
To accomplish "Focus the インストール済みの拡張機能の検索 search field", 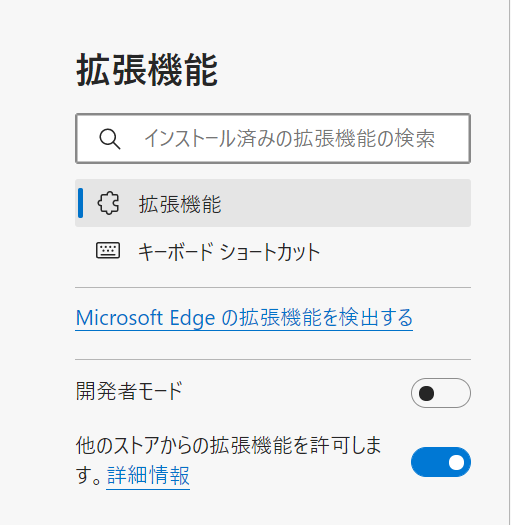I will pyautogui.click(x=273, y=139).
